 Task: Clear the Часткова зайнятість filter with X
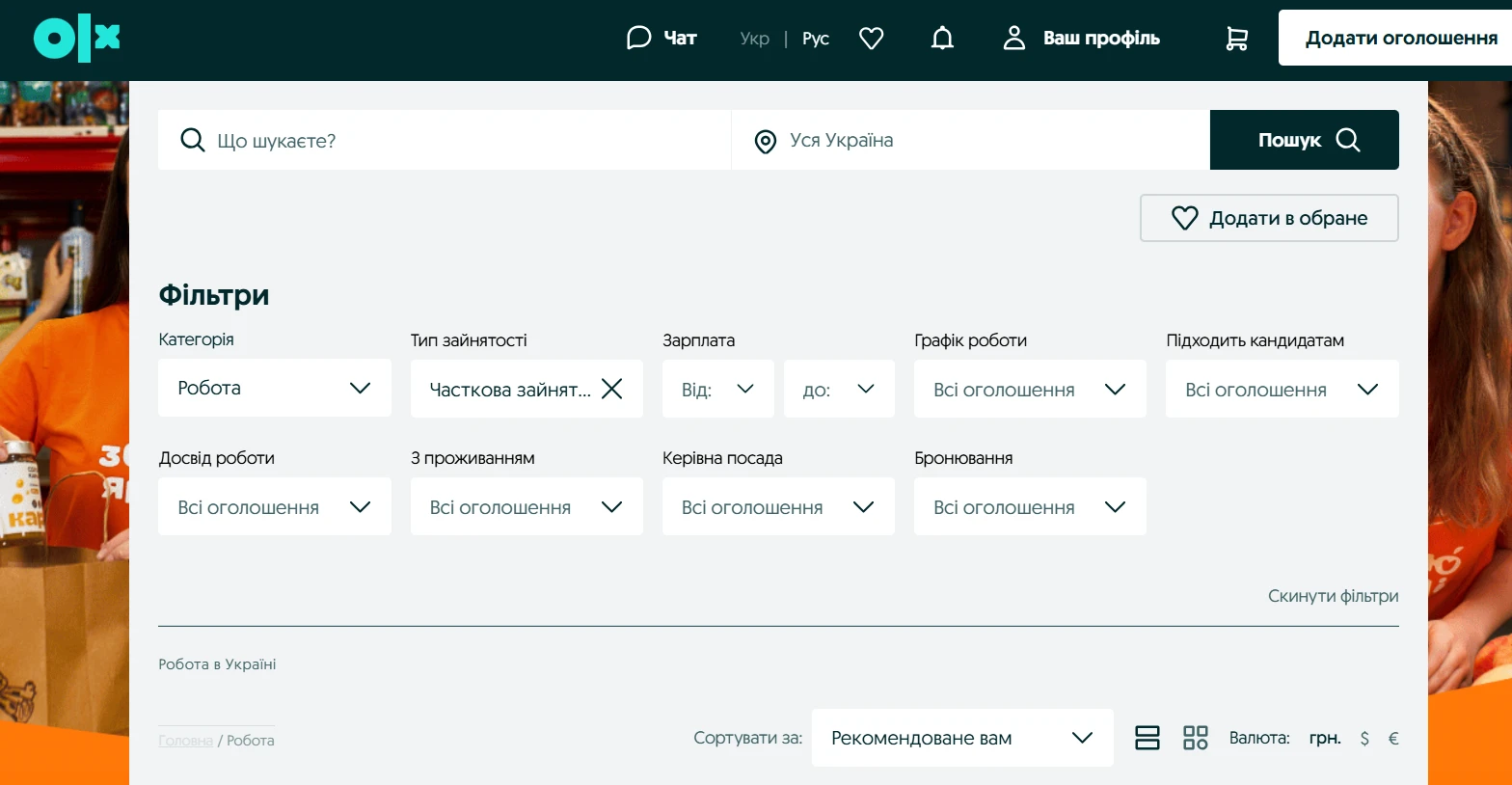[612, 389]
